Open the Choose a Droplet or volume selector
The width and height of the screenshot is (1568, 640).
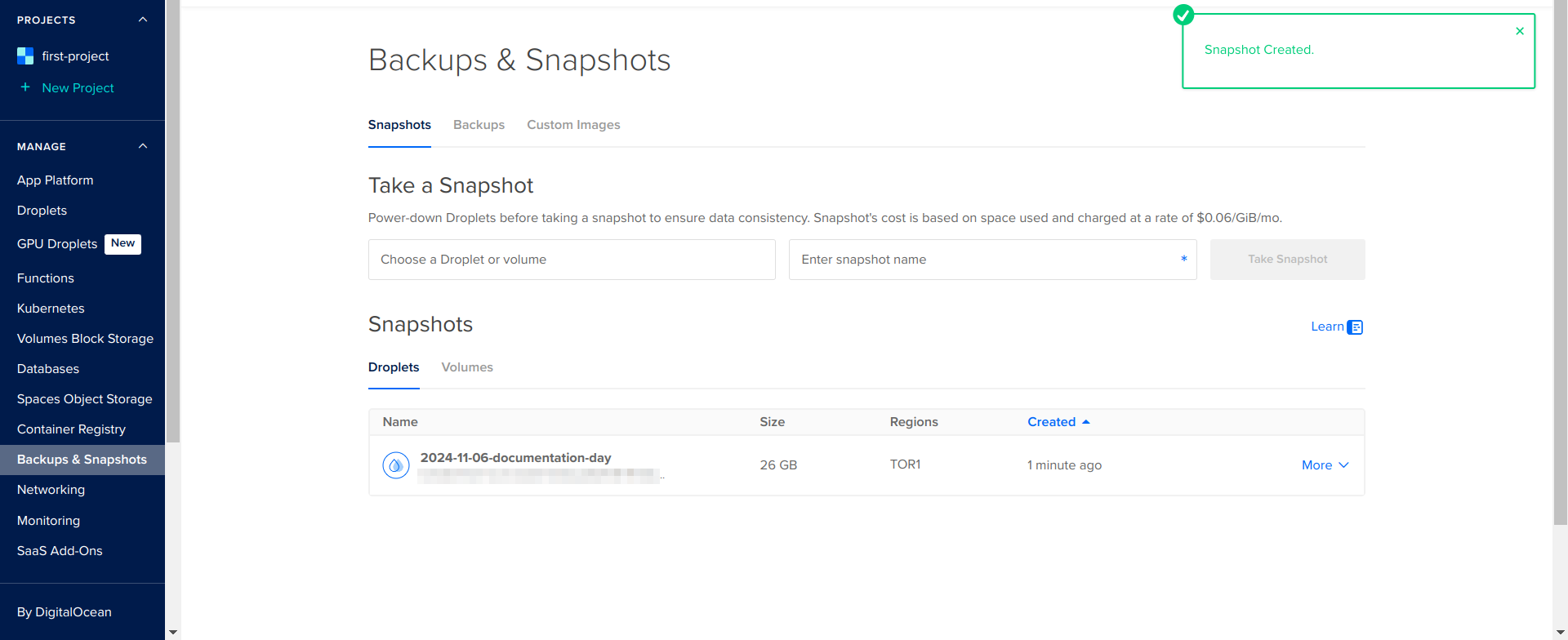point(572,260)
